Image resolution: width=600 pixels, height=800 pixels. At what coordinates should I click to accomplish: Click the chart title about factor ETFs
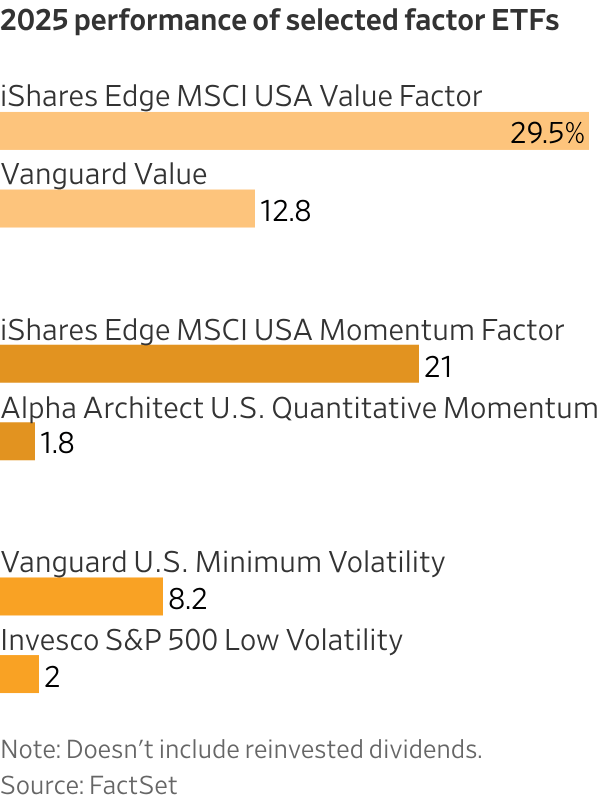[x=280, y=21]
